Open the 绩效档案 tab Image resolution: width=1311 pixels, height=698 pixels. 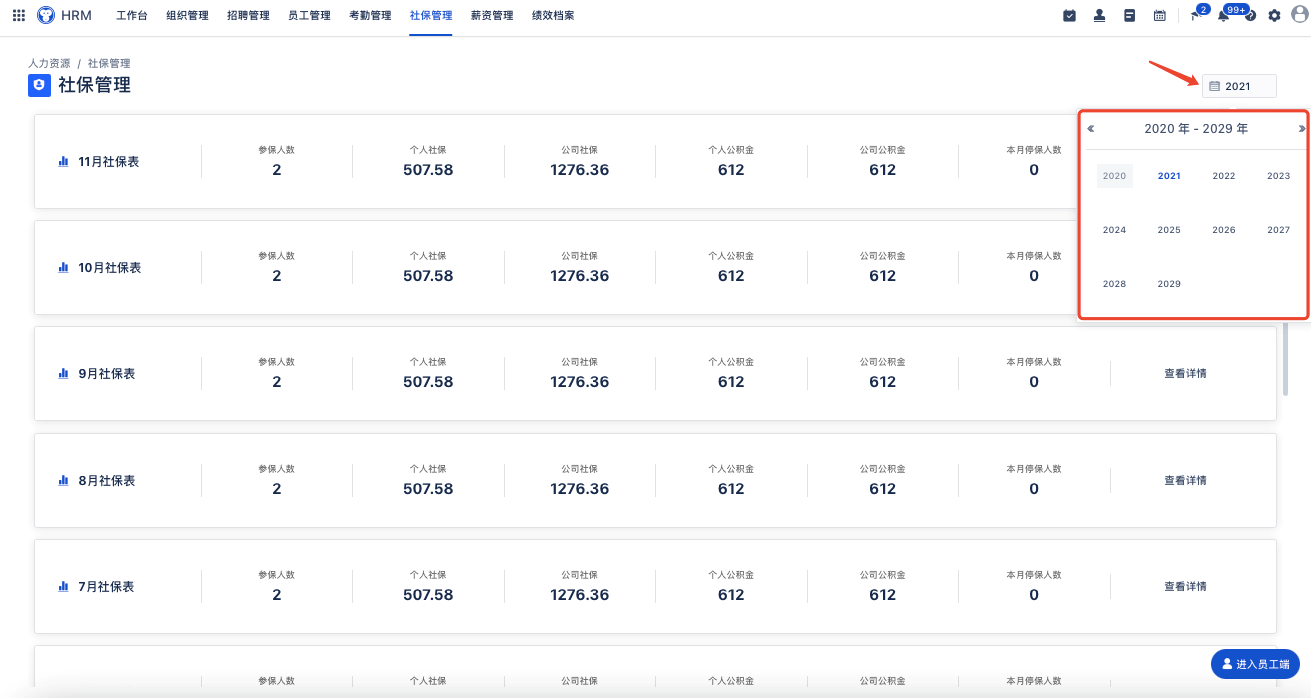(553, 16)
